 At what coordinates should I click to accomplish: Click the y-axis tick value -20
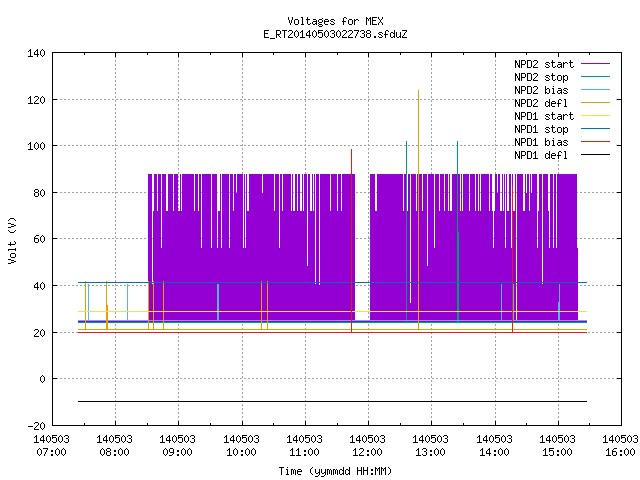tap(36, 426)
